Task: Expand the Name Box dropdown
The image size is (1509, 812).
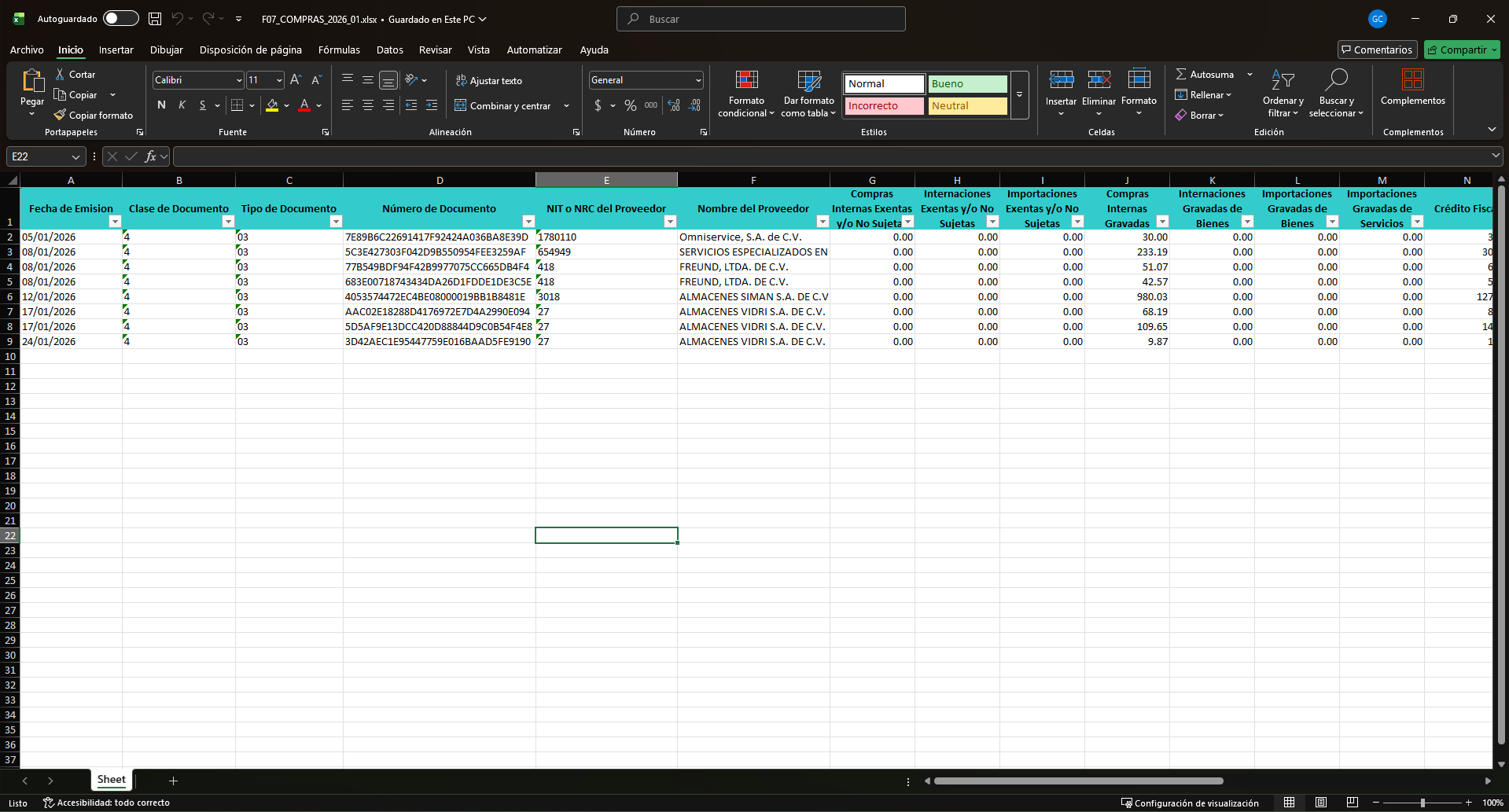Action: [75, 156]
